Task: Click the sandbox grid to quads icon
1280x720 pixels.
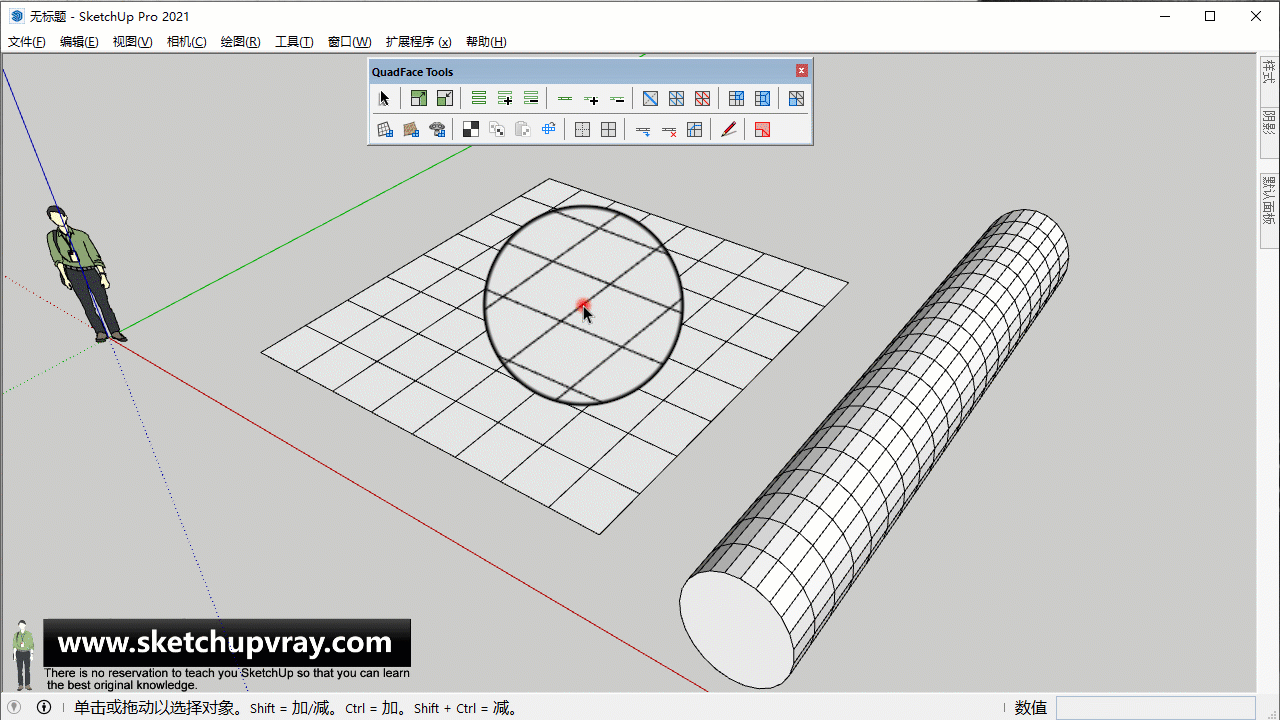Action: (385, 129)
